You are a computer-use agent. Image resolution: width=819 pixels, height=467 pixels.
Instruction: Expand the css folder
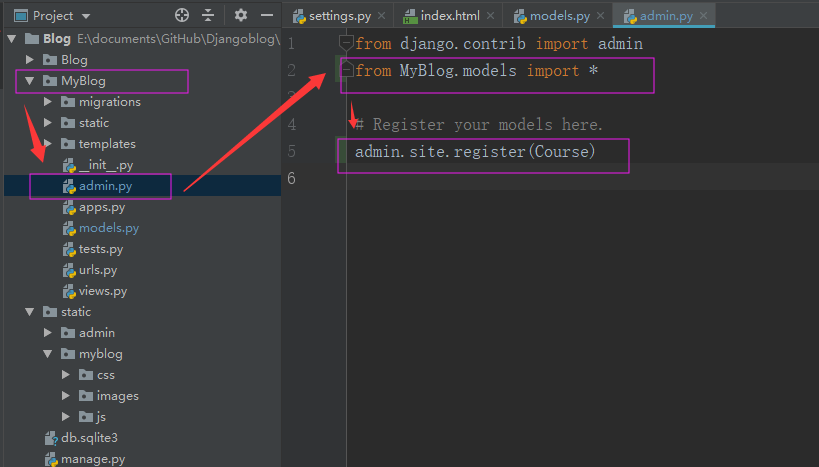pyautogui.click(x=65, y=375)
